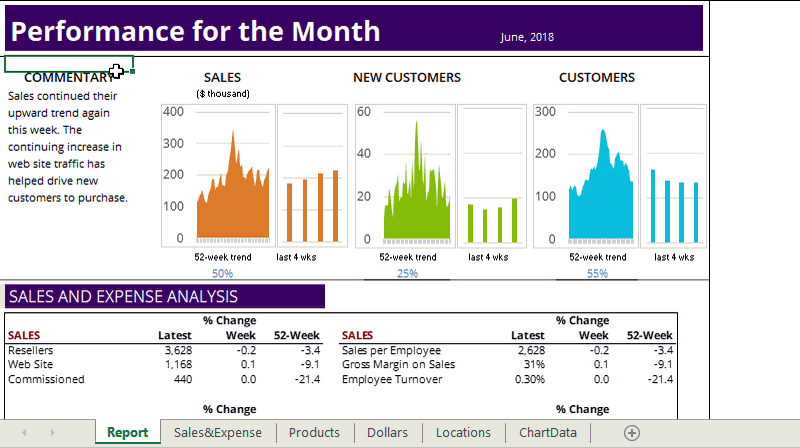
Task: Select the Performance for the Month title
Action: click(196, 31)
